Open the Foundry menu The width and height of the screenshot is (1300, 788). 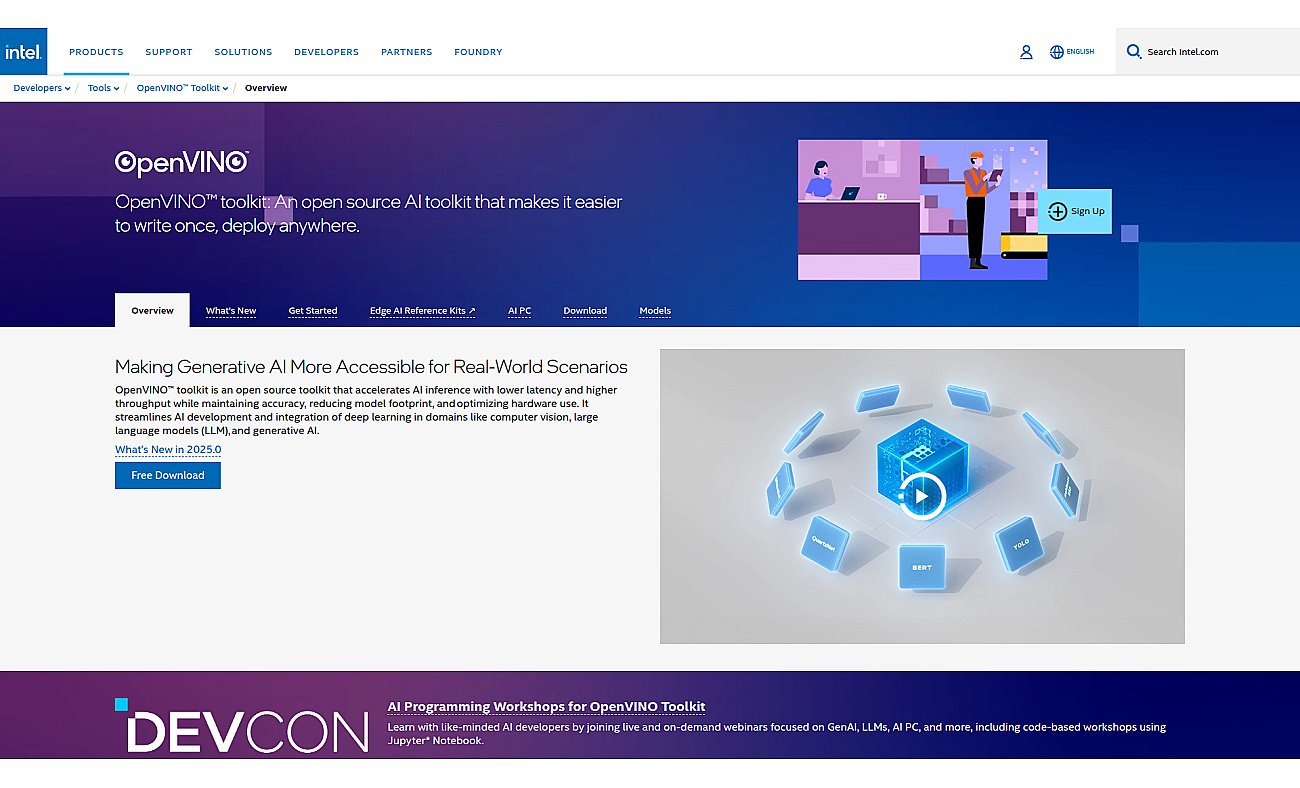point(478,52)
